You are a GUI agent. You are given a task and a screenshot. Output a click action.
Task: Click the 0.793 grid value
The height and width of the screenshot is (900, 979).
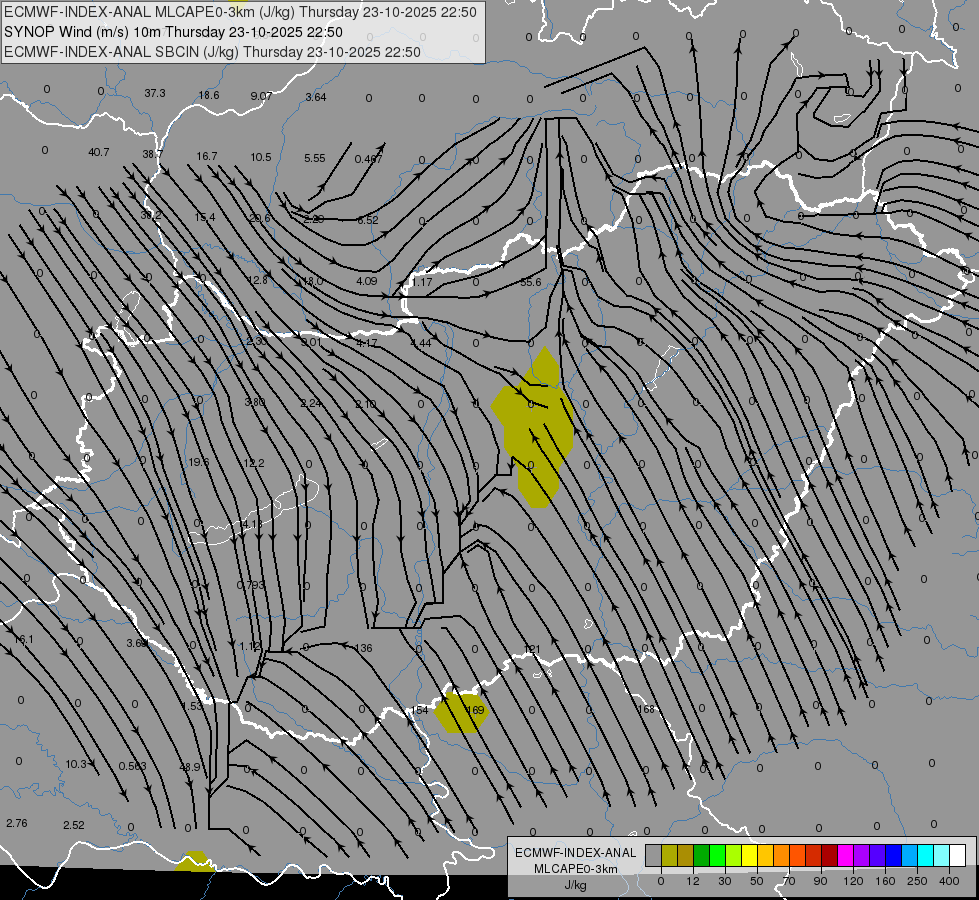(251, 585)
